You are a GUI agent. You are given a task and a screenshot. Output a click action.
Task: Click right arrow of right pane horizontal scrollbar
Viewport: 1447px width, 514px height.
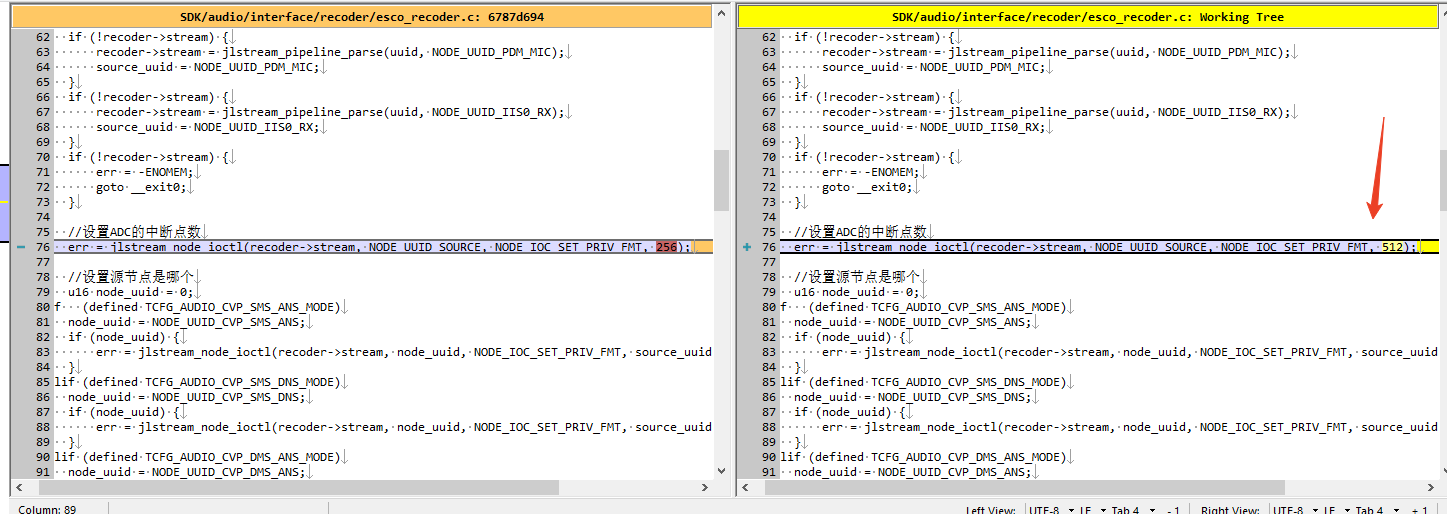[1431, 487]
